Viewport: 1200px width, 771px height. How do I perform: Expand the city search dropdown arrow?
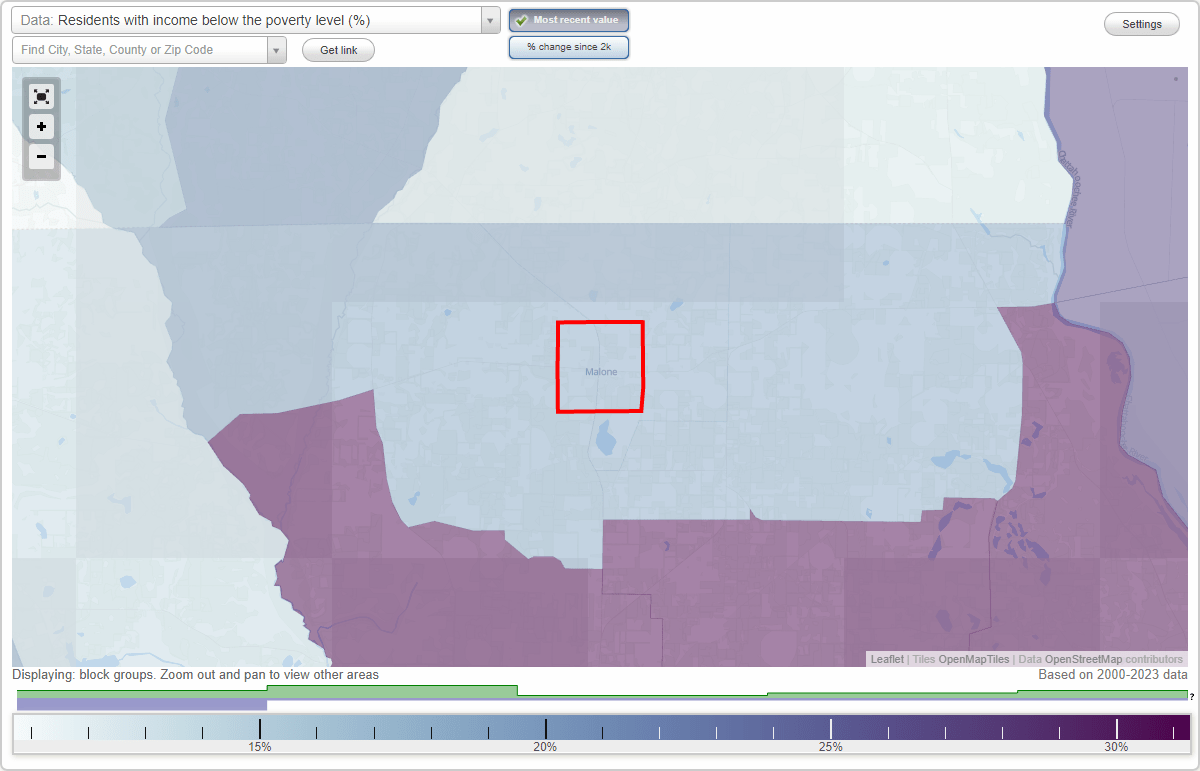pyautogui.click(x=277, y=49)
